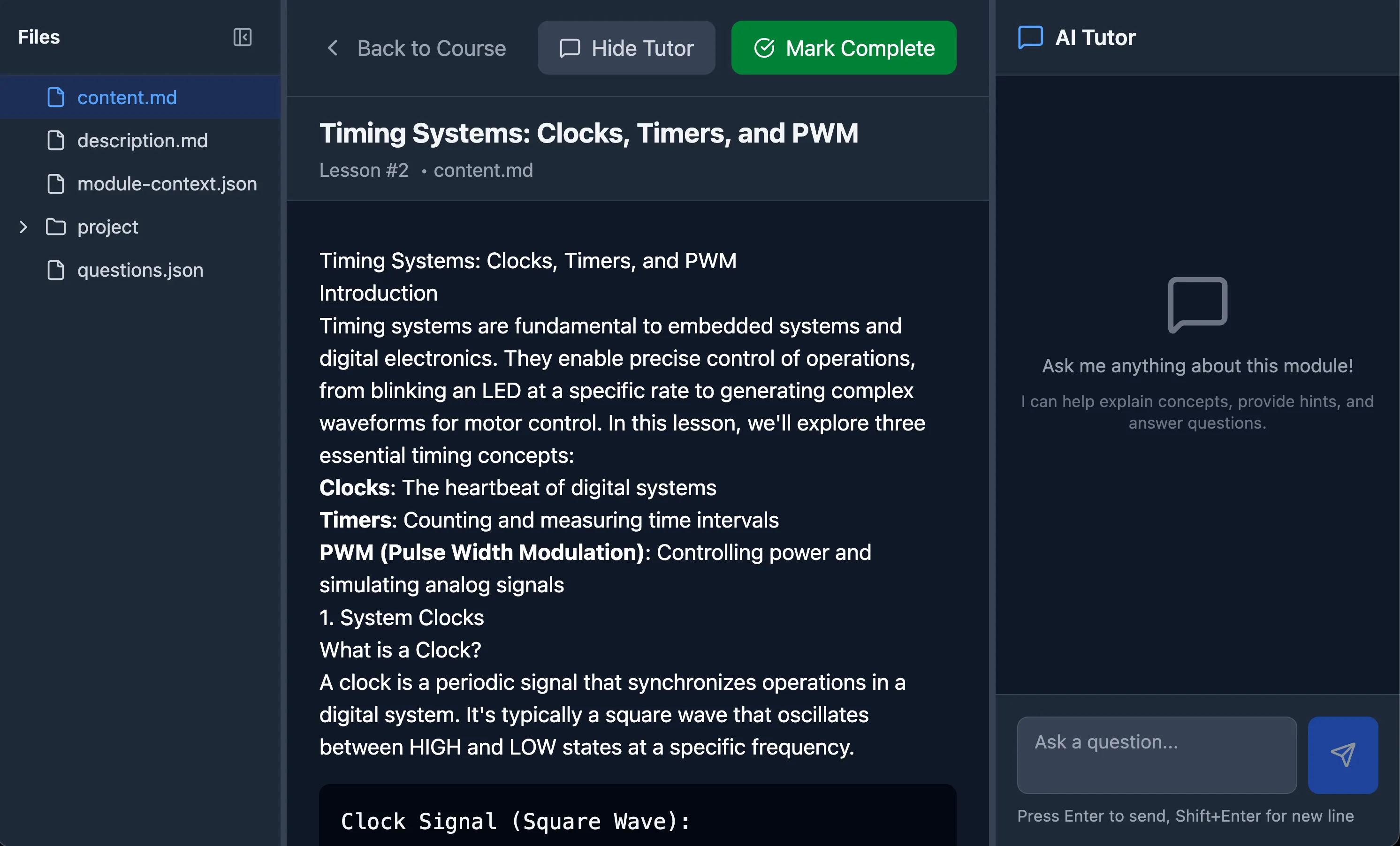
Task: Select the project folder row
Action: [x=140, y=227]
